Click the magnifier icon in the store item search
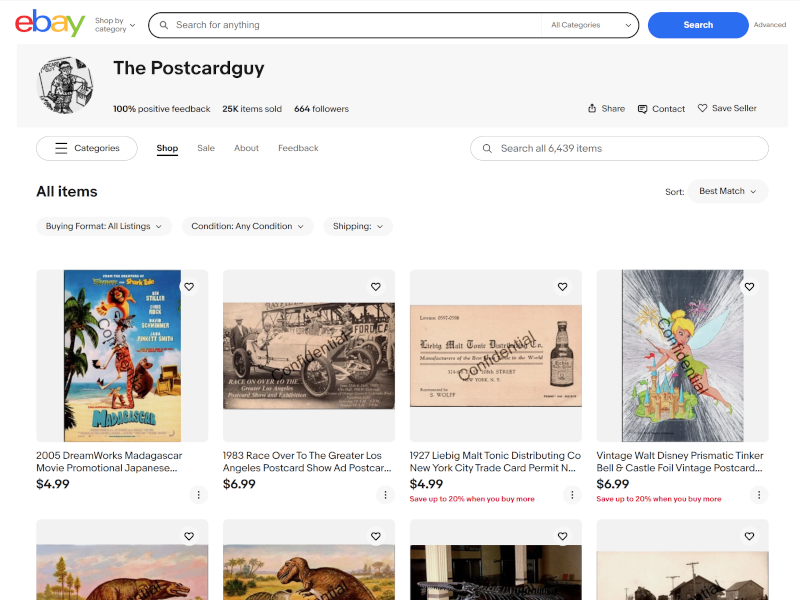 [x=487, y=147]
